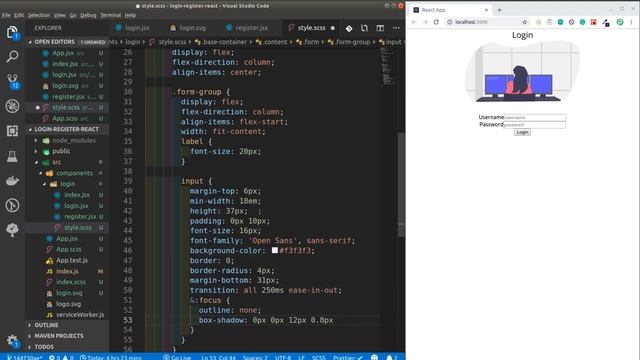Open the Manage gear menu

click(x=12, y=340)
